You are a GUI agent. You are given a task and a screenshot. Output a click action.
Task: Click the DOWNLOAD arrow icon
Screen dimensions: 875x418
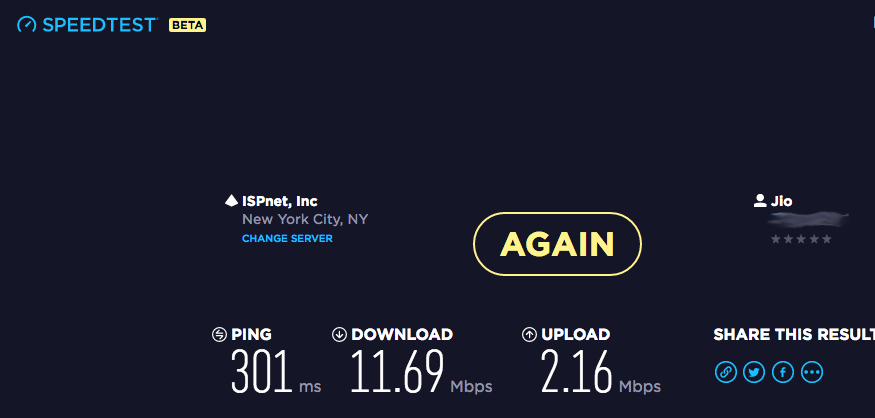pos(339,335)
